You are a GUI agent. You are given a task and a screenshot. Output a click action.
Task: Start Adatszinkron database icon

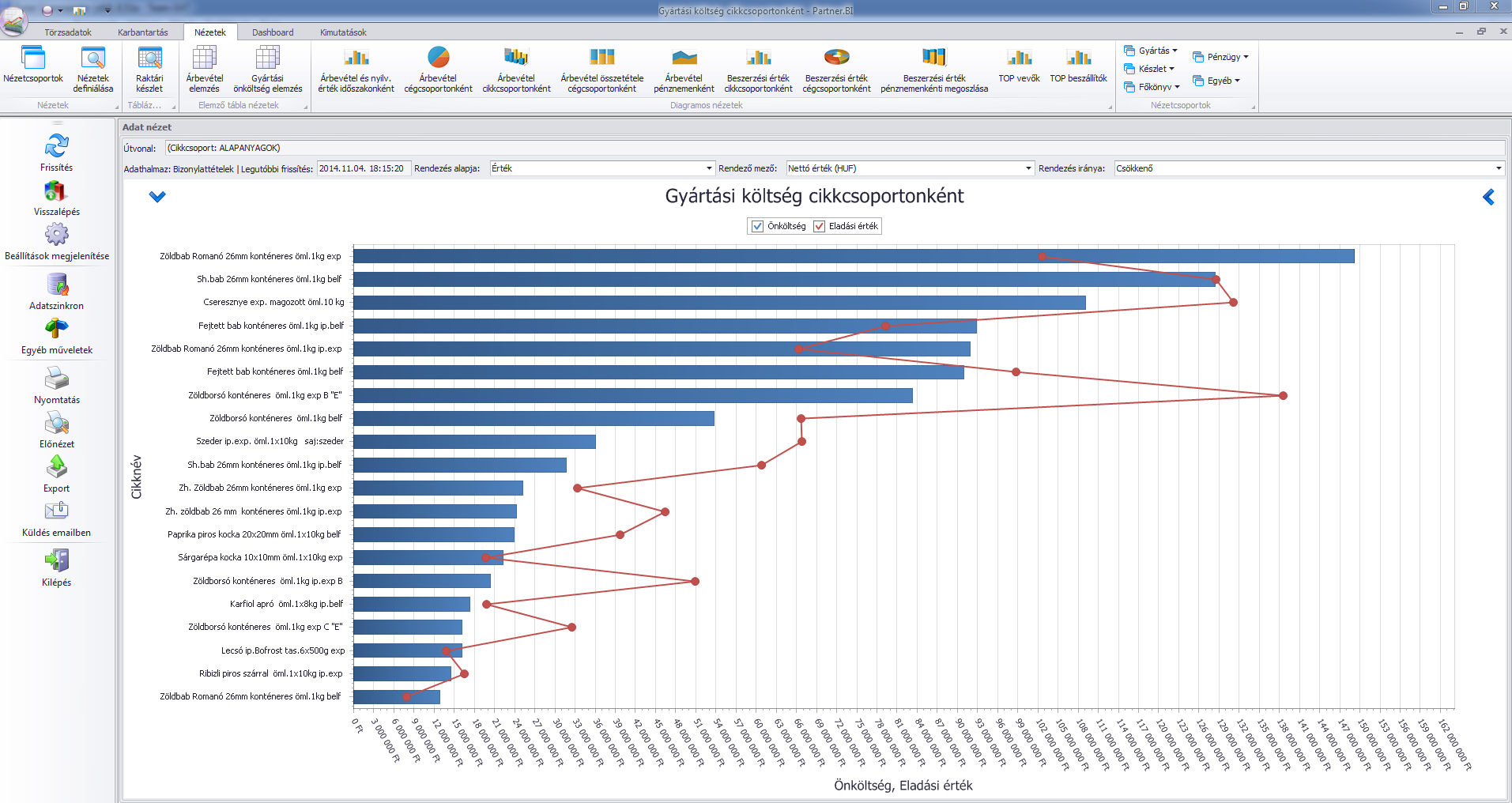point(56,285)
